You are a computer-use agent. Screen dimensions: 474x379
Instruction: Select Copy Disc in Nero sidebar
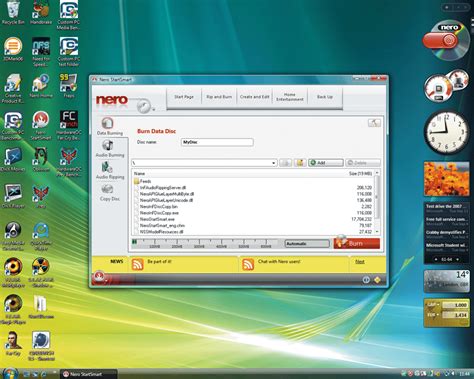pyautogui.click(x=110, y=192)
